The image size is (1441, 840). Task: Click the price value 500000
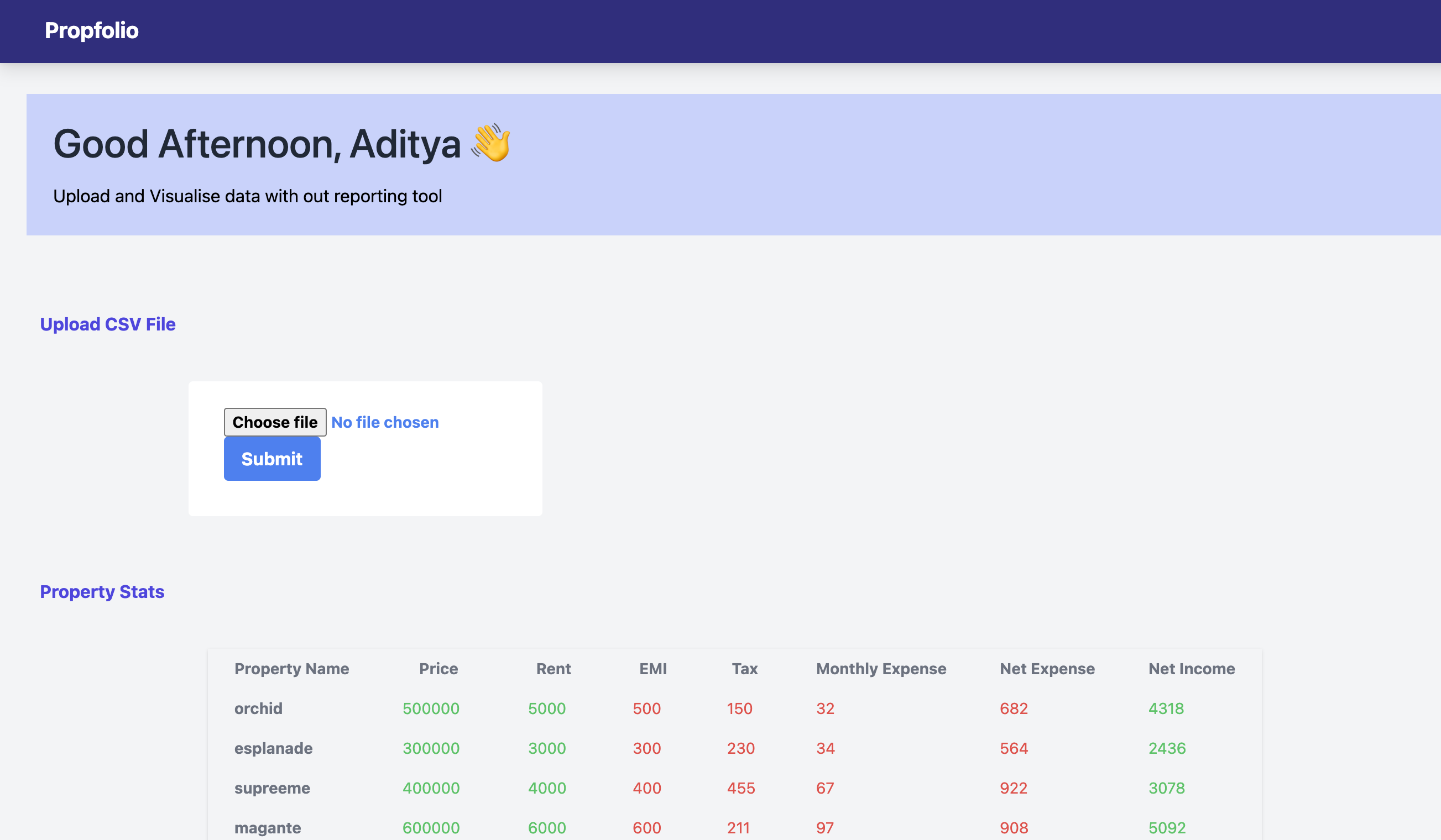[x=431, y=709]
